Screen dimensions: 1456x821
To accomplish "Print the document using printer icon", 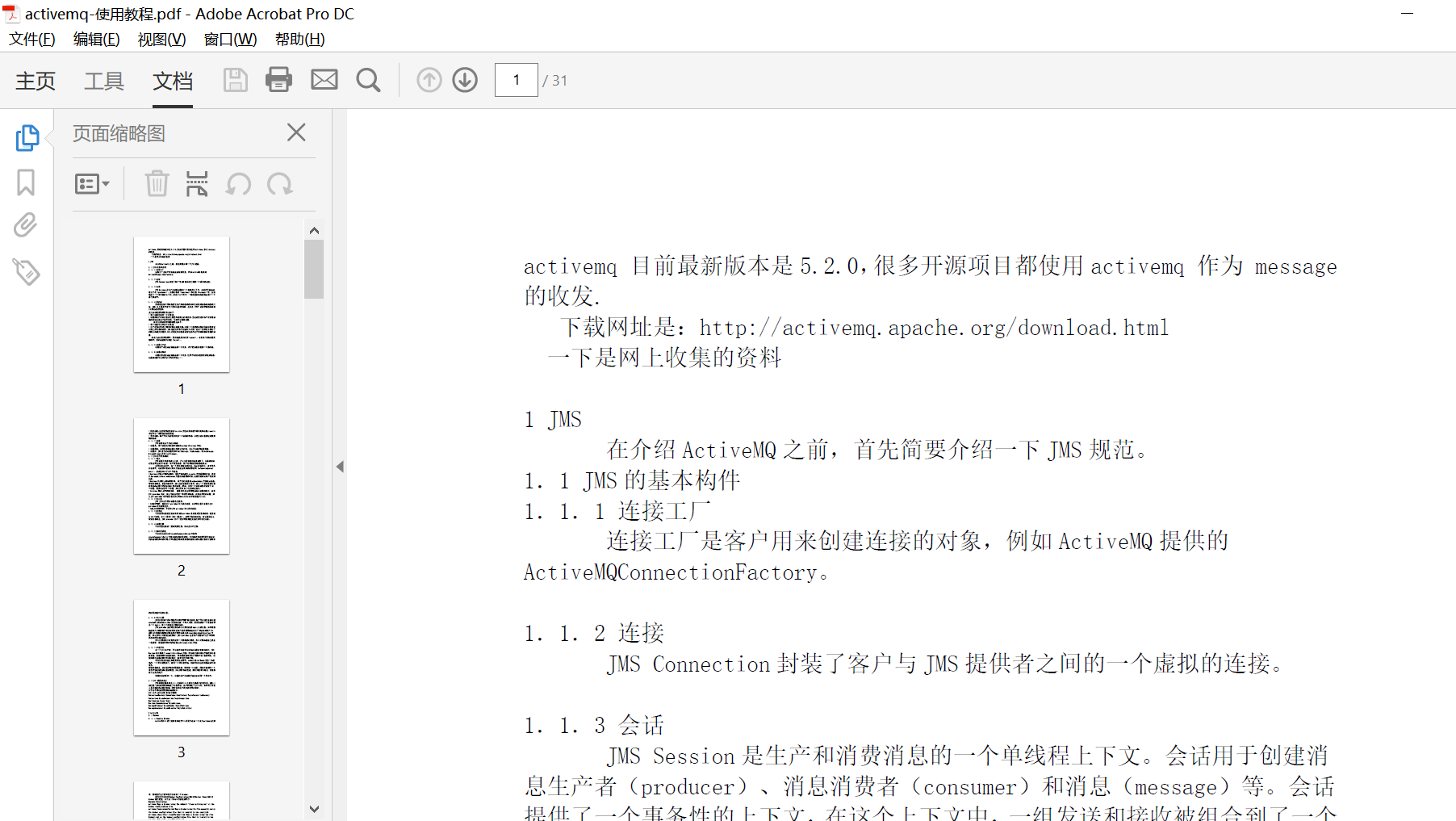I will pos(279,80).
